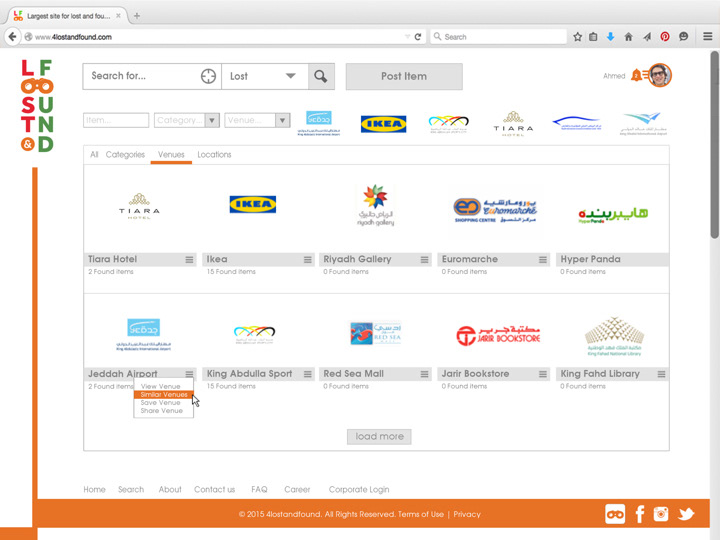Open the browser hamburger menu
The height and width of the screenshot is (540, 720).
(x=708, y=36)
